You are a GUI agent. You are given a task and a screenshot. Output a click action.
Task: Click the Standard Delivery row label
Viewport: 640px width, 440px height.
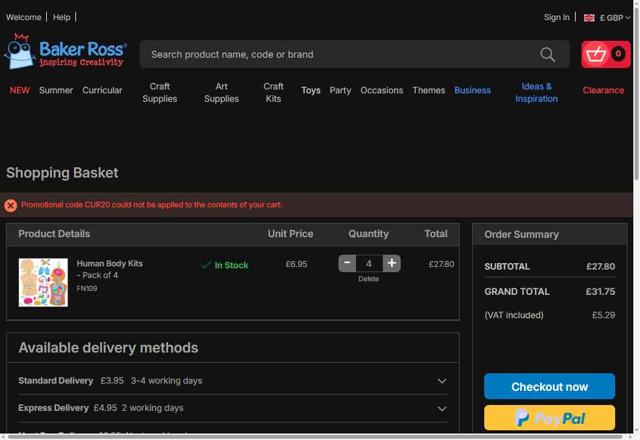point(56,381)
